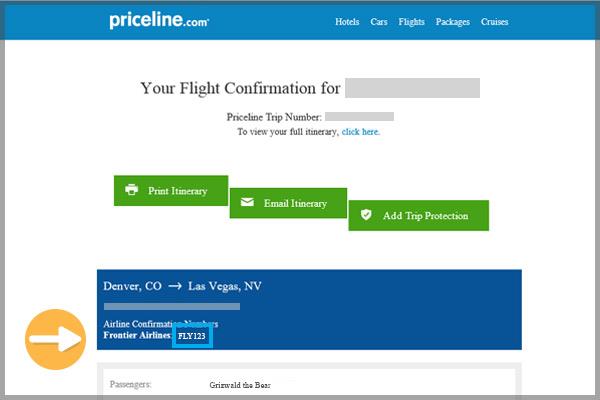Image resolution: width=600 pixels, height=400 pixels.
Task: Click the Add Trip Protection button
Action: click(419, 216)
